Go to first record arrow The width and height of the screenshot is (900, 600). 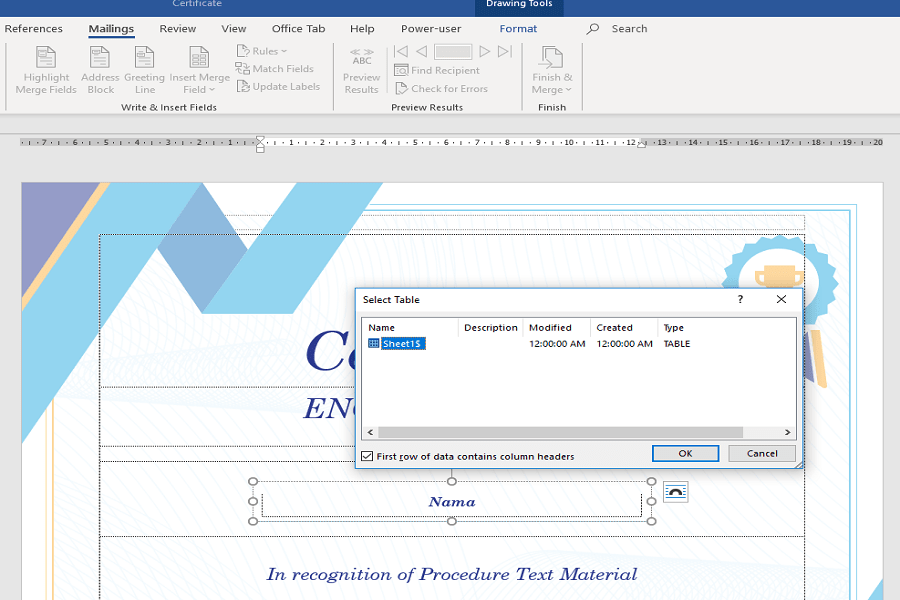point(401,52)
